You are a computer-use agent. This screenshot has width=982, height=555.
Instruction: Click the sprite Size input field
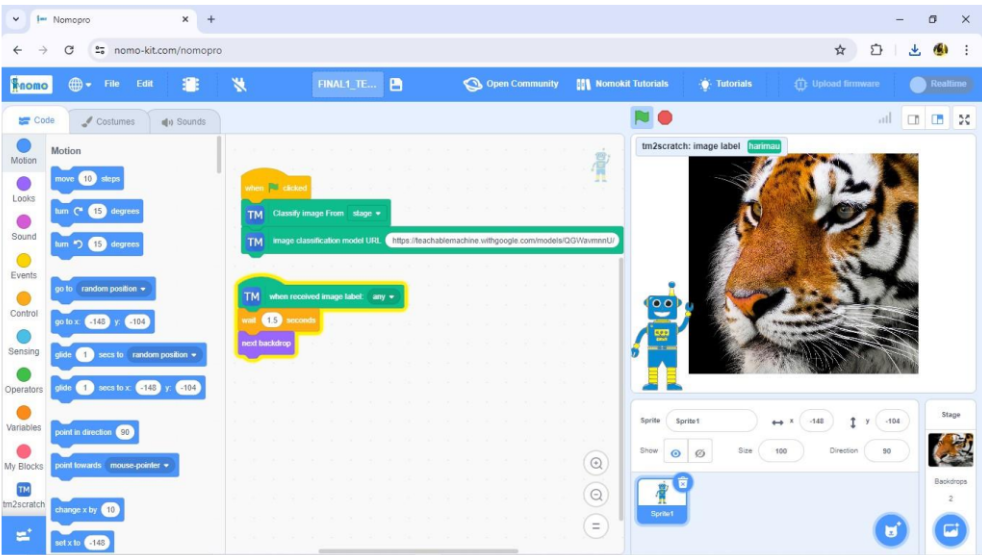coord(781,451)
